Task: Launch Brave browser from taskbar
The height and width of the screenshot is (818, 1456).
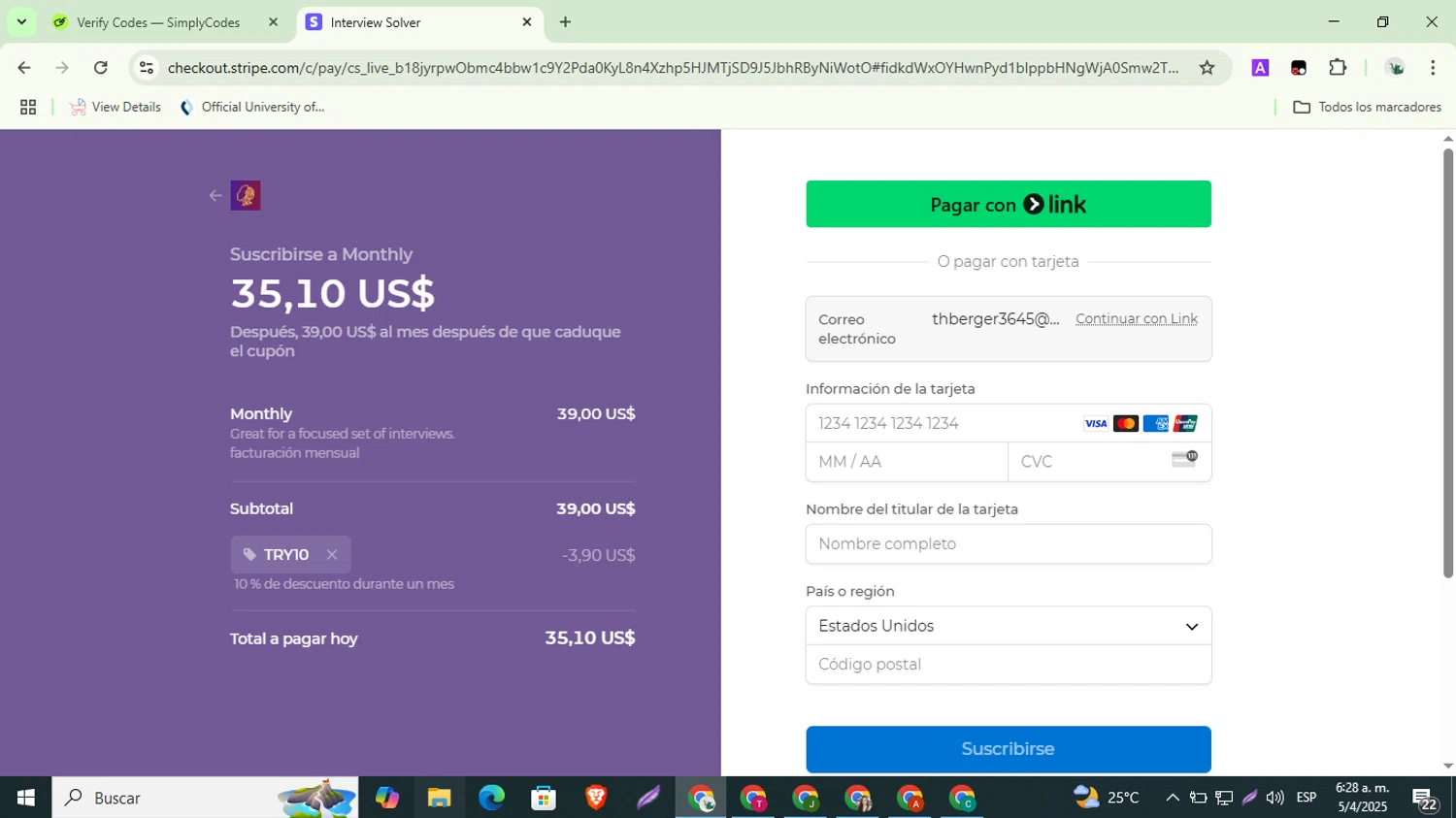Action: click(596, 798)
